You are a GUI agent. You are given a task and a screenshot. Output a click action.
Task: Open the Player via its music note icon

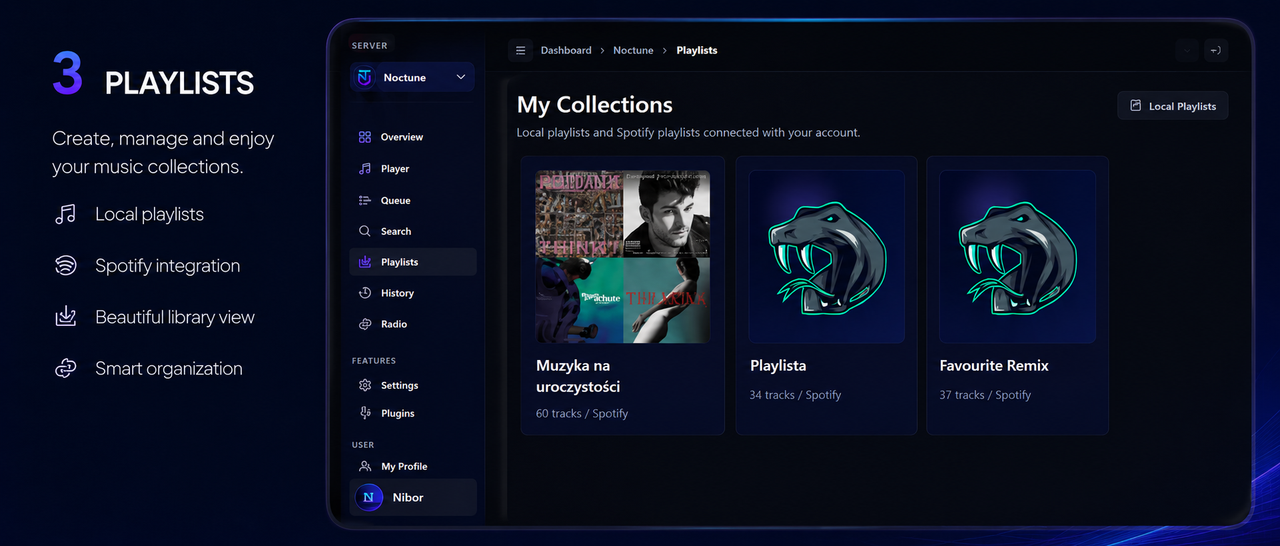pyautogui.click(x=365, y=169)
